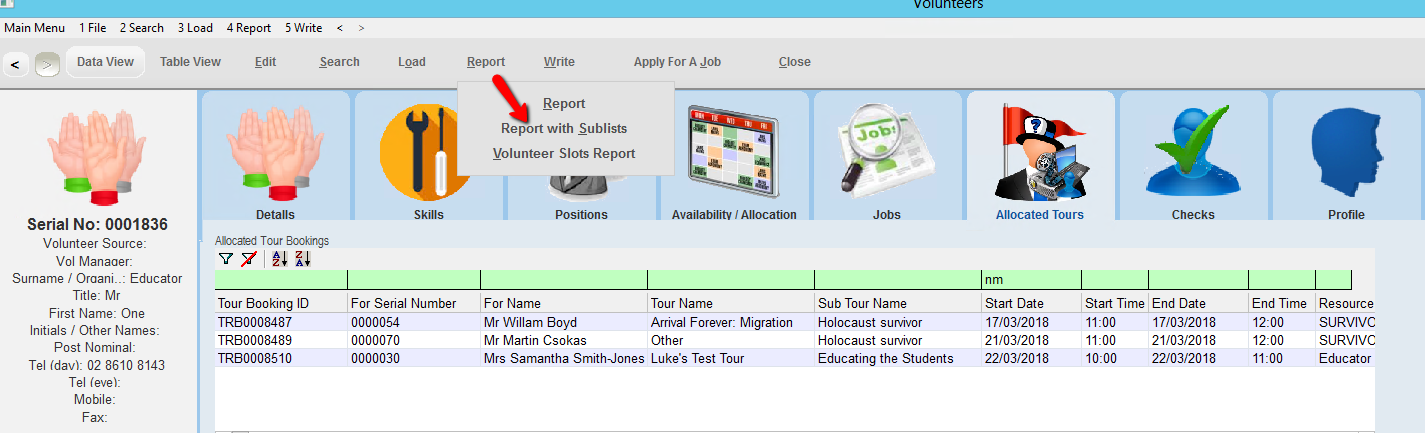
Task: Click the forward arrow navigation button
Action: click(47, 65)
